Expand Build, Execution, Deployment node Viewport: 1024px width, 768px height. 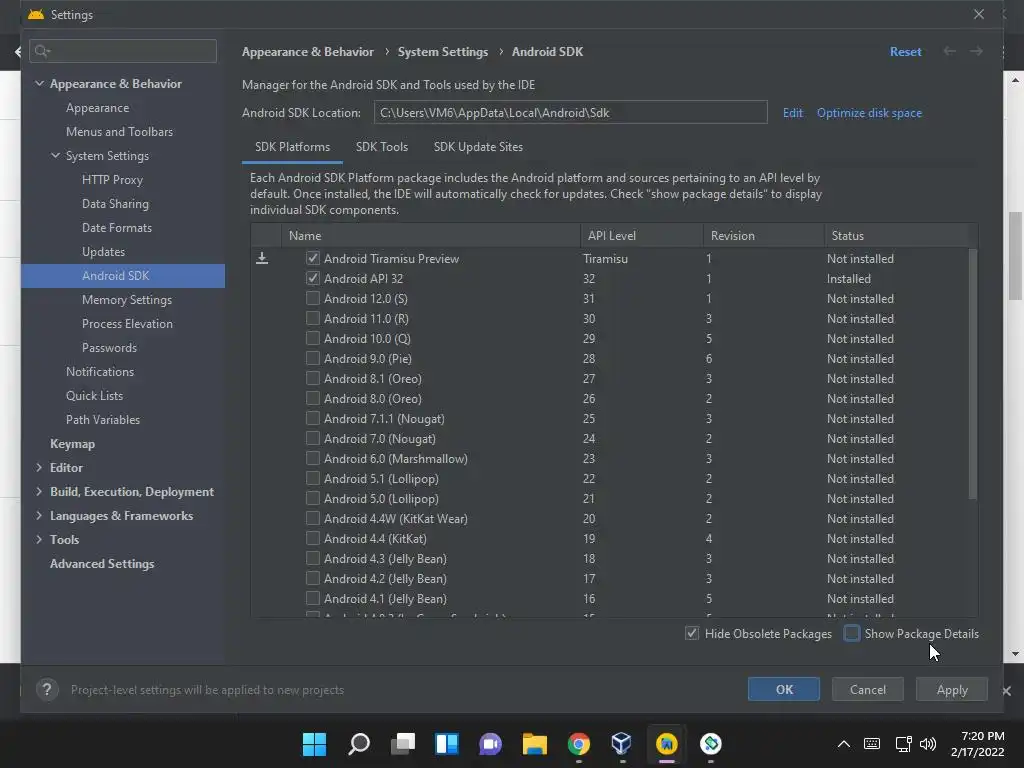[x=39, y=492]
